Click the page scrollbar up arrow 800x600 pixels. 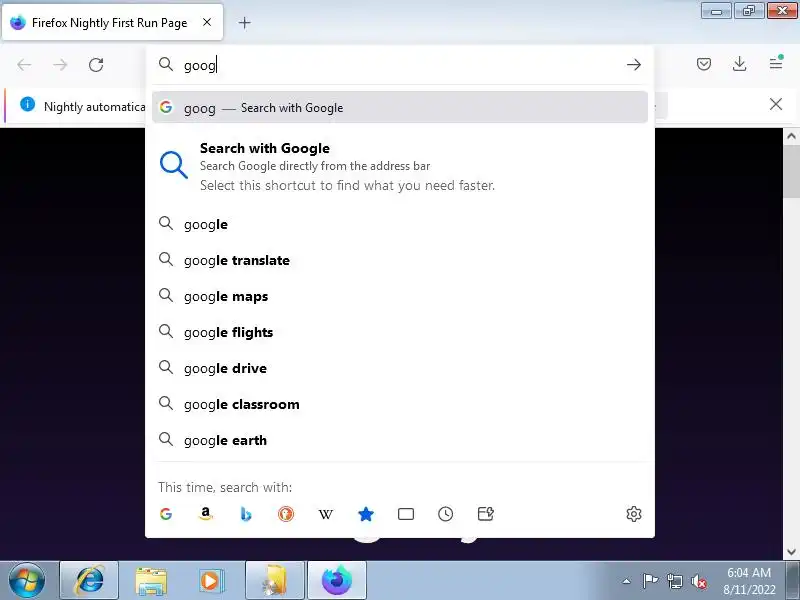click(x=791, y=136)
